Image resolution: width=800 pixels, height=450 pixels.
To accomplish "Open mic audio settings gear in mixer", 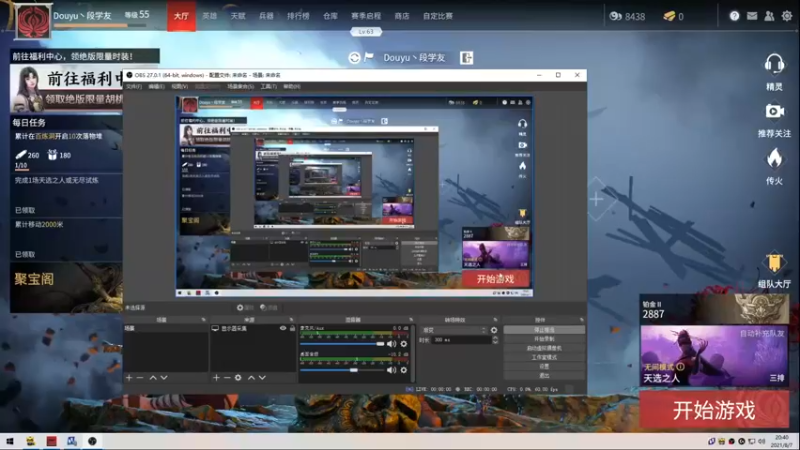I will point(404,344).
